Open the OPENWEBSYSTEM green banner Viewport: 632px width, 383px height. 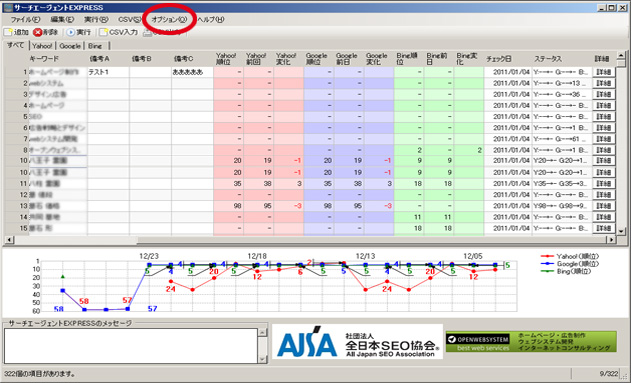(531, 342)
